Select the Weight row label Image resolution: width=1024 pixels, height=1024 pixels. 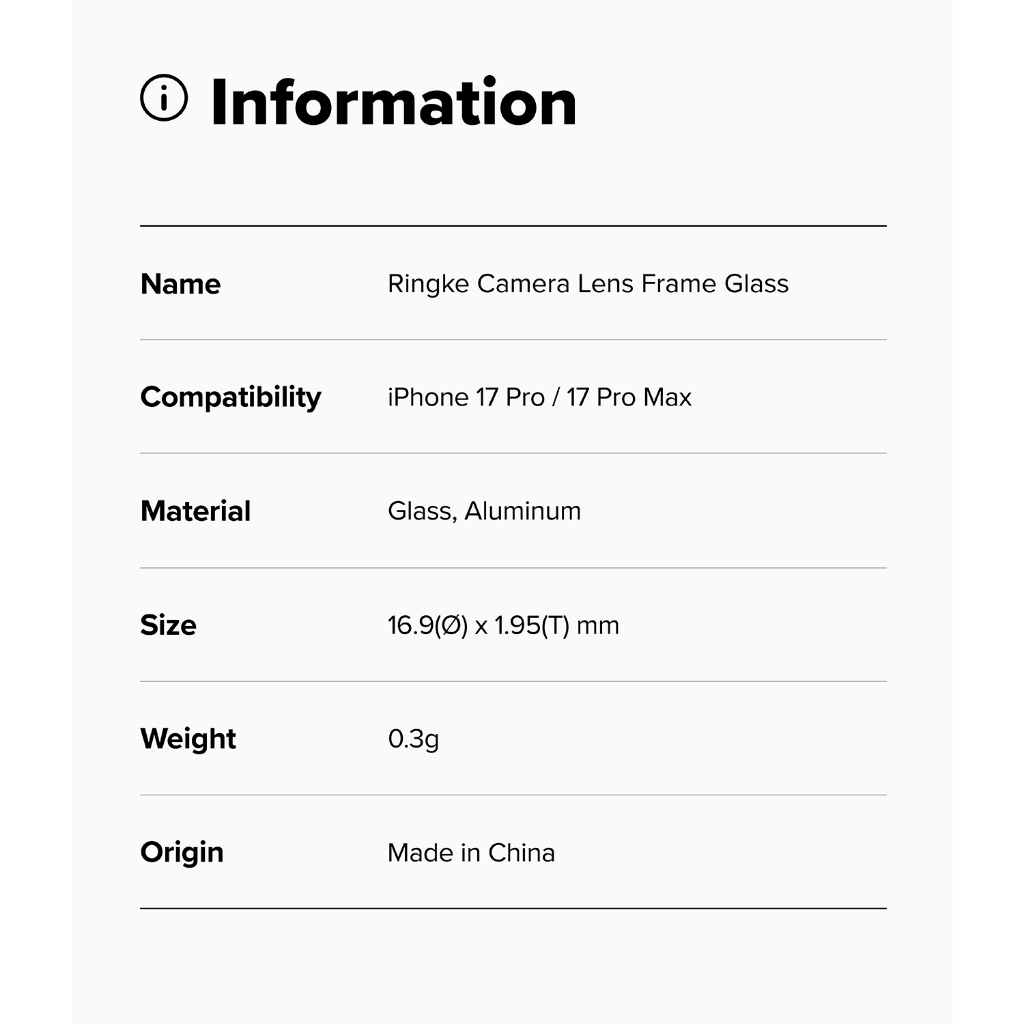(188, 739)
